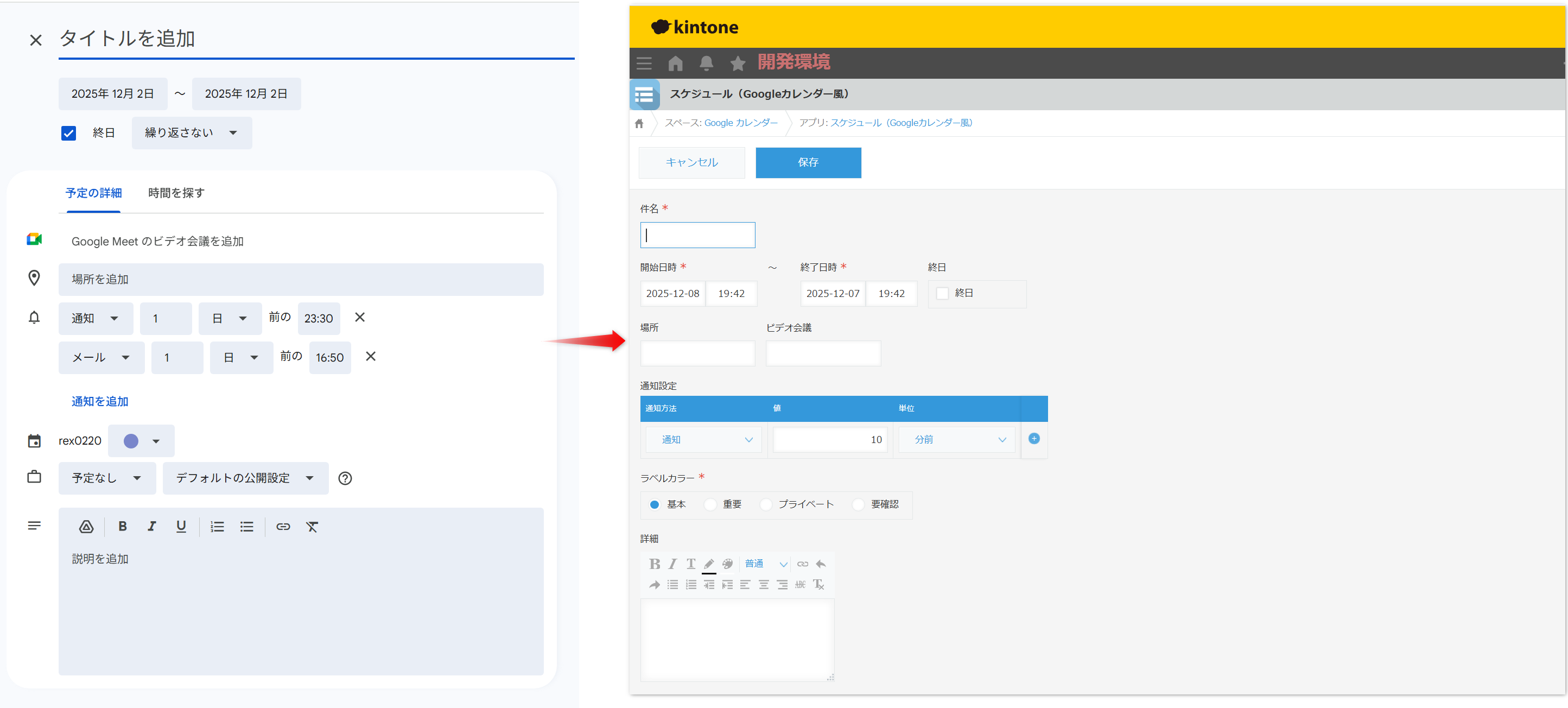Add a notification row with the plus icon
The height and width of the screenshot is (708, 1568).
(x=1033, y=439)
